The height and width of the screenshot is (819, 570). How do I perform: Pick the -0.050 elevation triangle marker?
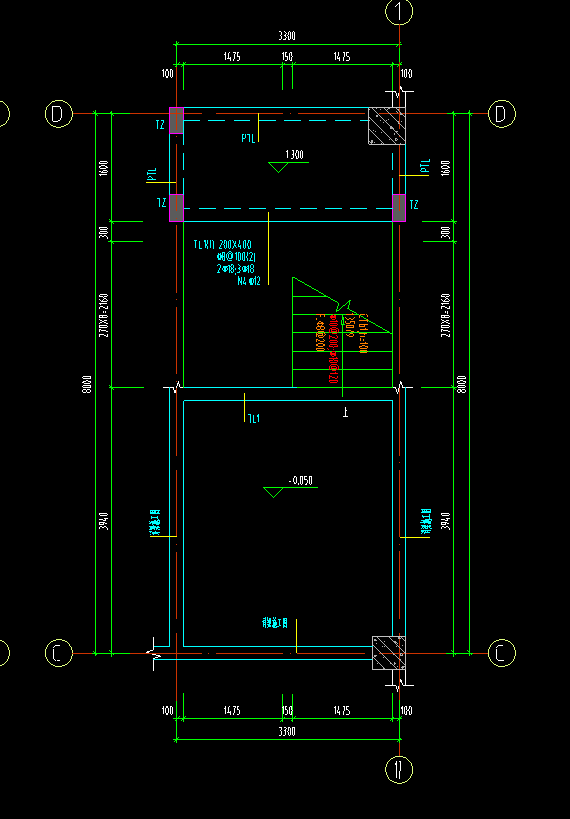[x=274, y=492]
